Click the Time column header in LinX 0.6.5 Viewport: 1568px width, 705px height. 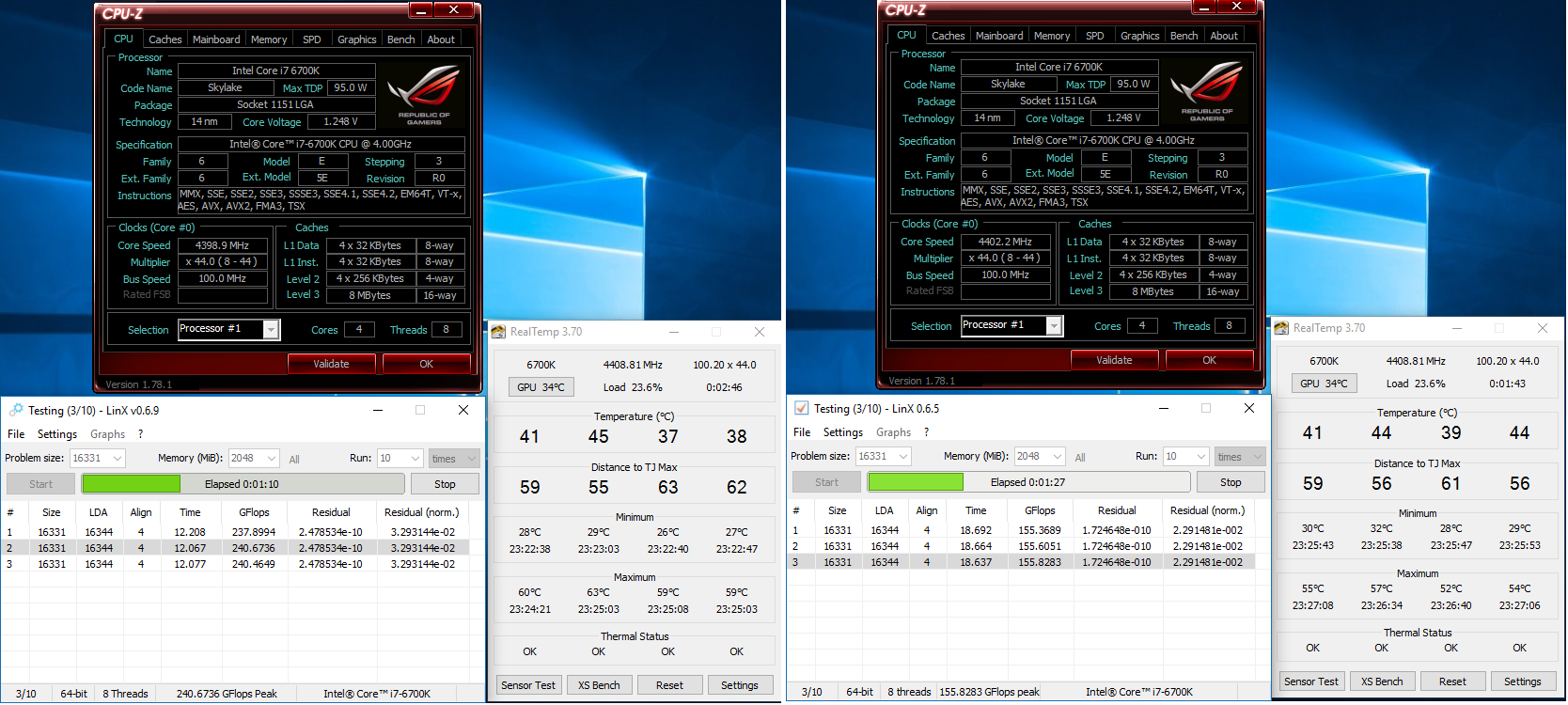[x=976, y=510]
